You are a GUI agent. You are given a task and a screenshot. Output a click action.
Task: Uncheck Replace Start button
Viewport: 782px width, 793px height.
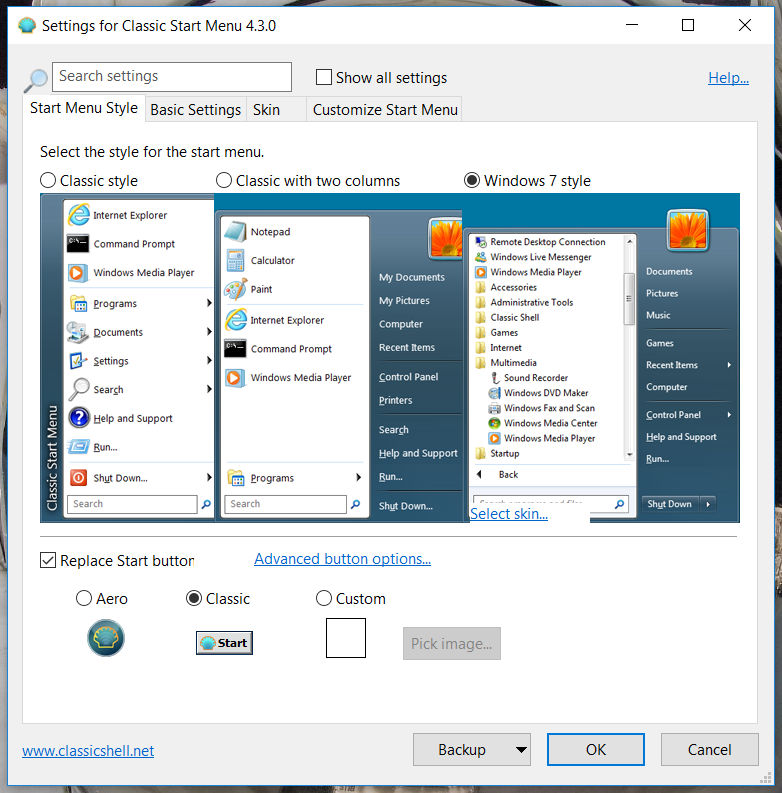pos(48,560)
